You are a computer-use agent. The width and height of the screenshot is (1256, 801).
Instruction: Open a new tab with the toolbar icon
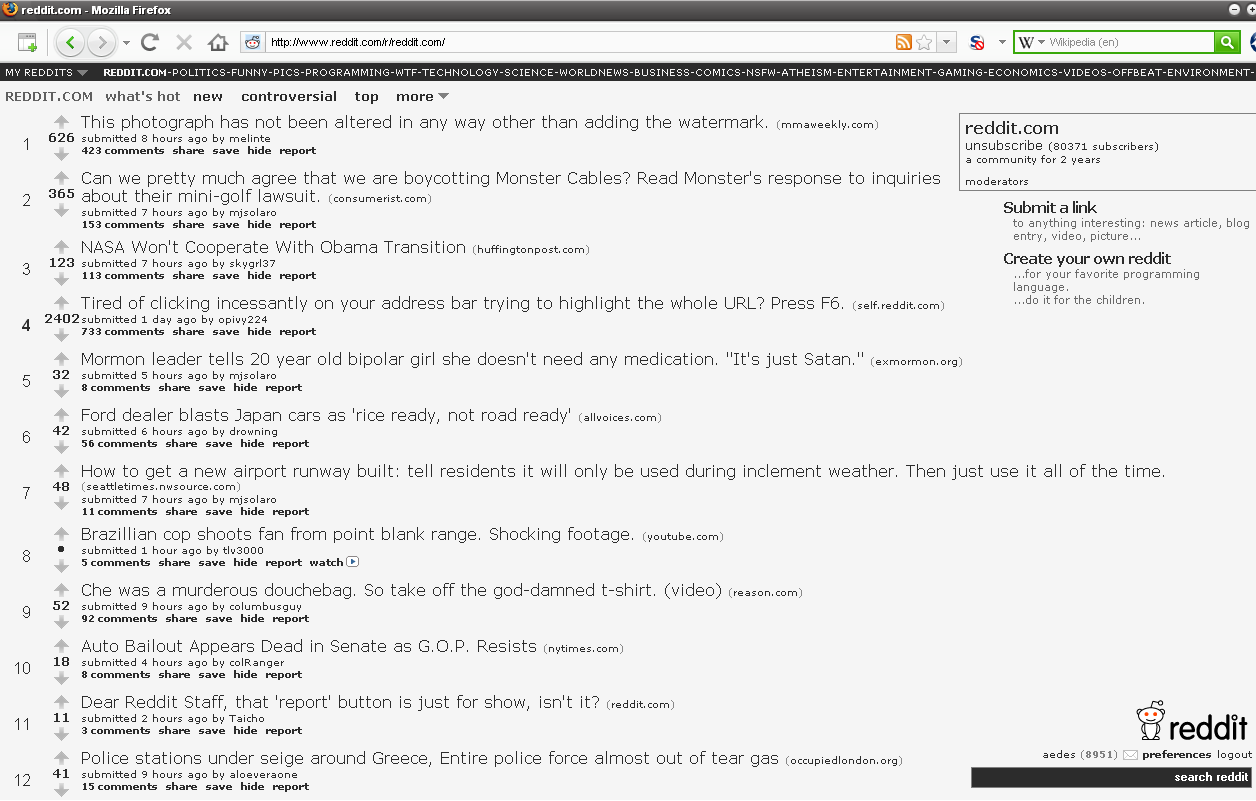point(27,42)
